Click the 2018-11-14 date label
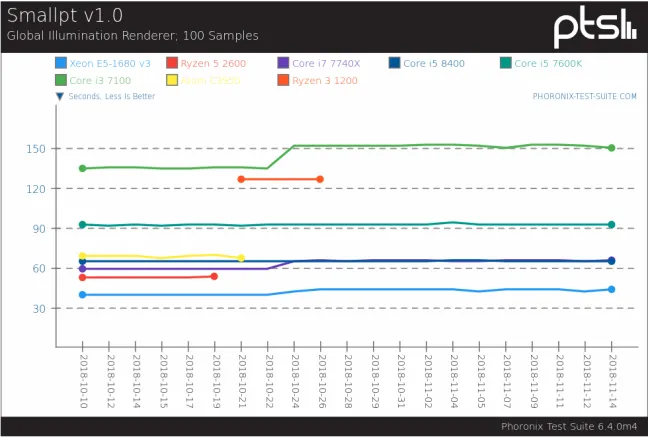Screen dimensions: 650x437 point(612,381)
